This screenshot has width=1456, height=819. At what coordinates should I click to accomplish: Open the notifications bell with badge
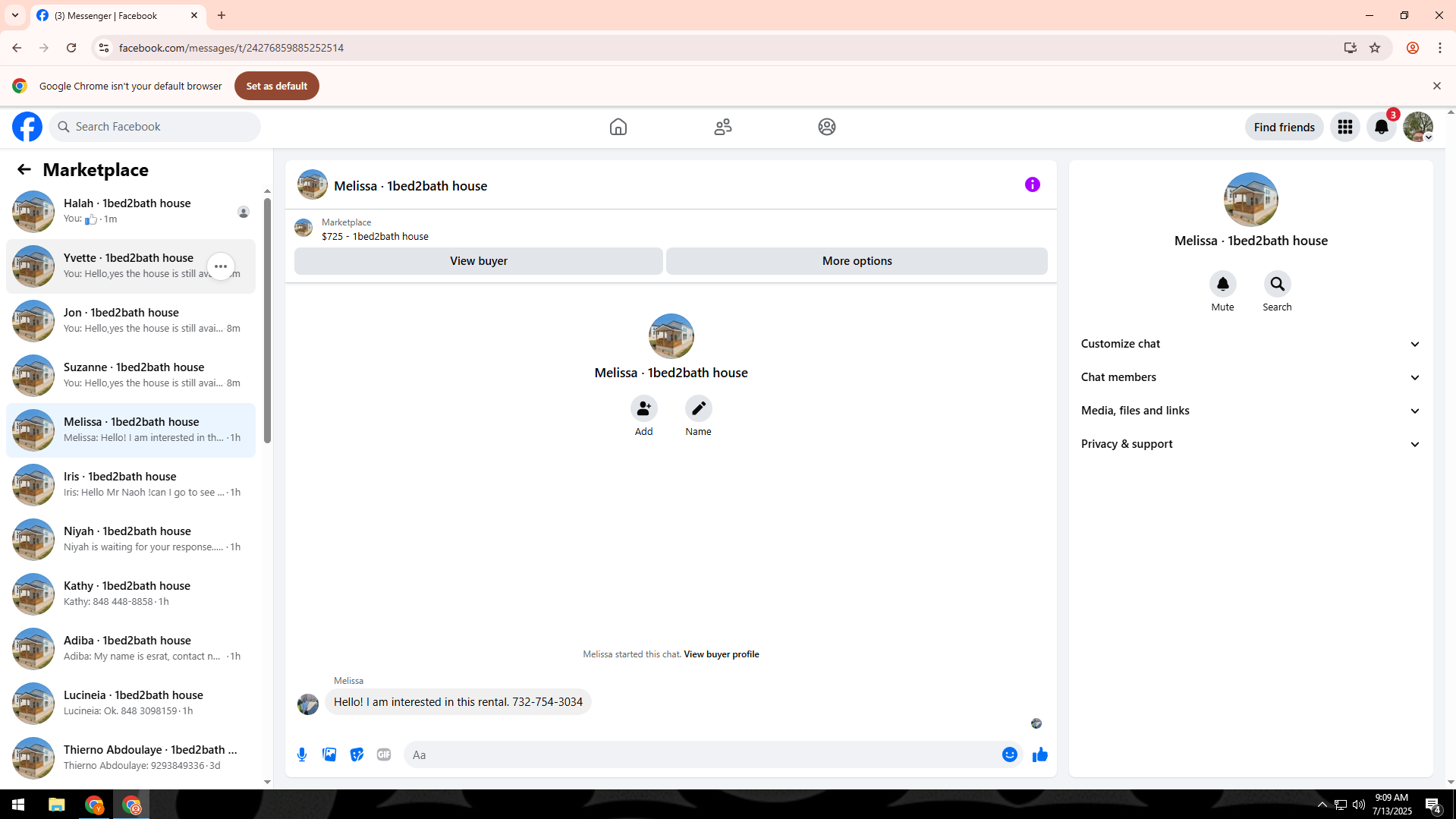tap(1382, 127)
